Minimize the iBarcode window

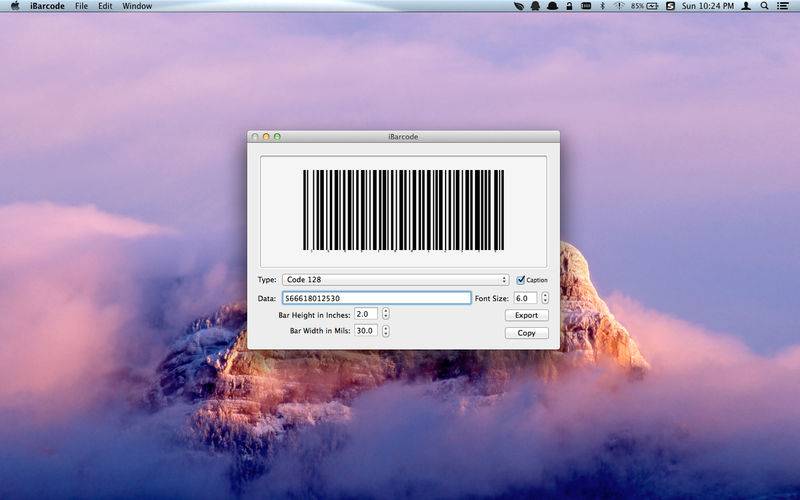(x=266, y=137)
